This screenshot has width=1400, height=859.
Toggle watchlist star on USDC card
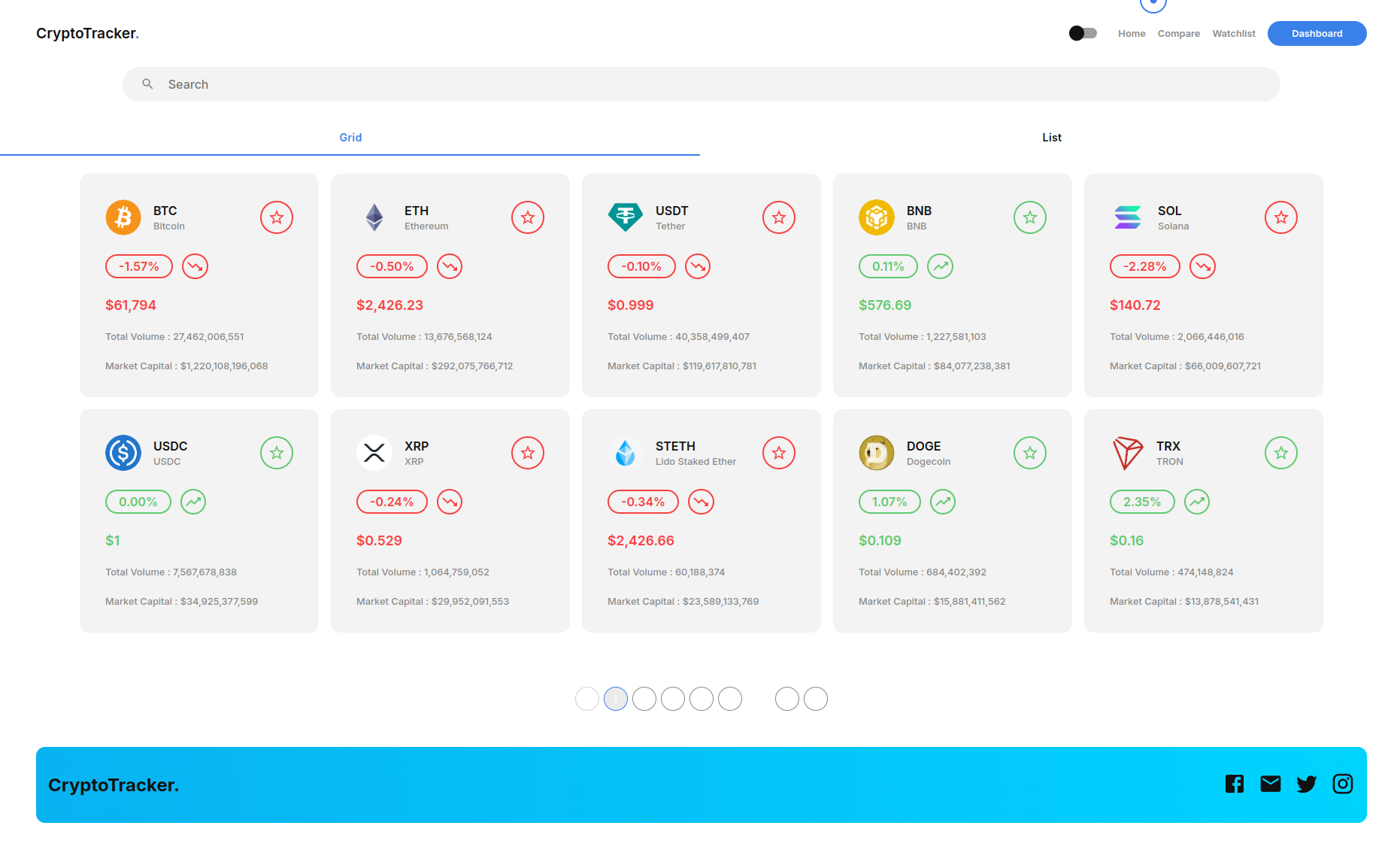(277, 453)
